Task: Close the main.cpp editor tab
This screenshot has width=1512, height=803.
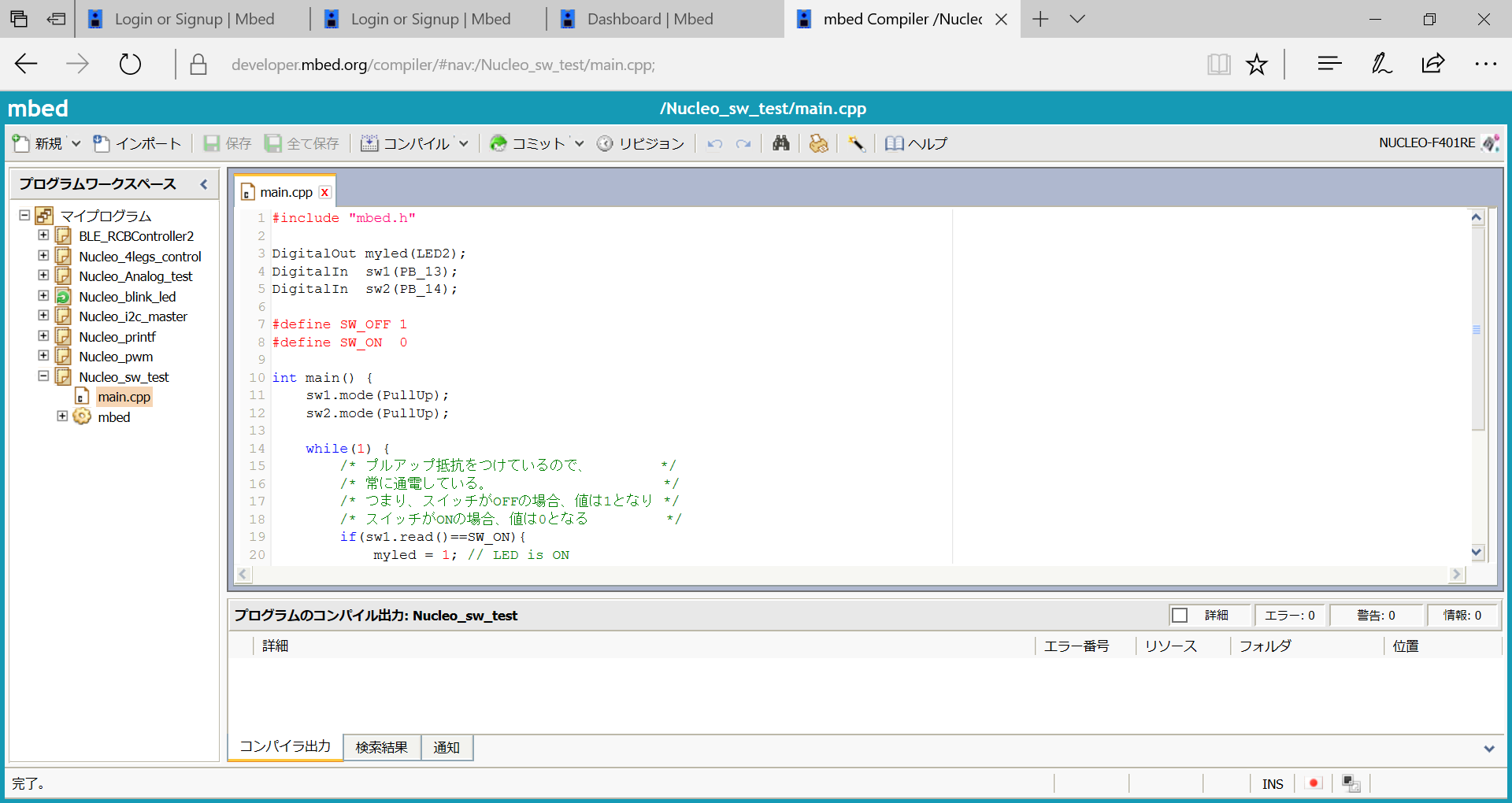Action: coord(324,192)
